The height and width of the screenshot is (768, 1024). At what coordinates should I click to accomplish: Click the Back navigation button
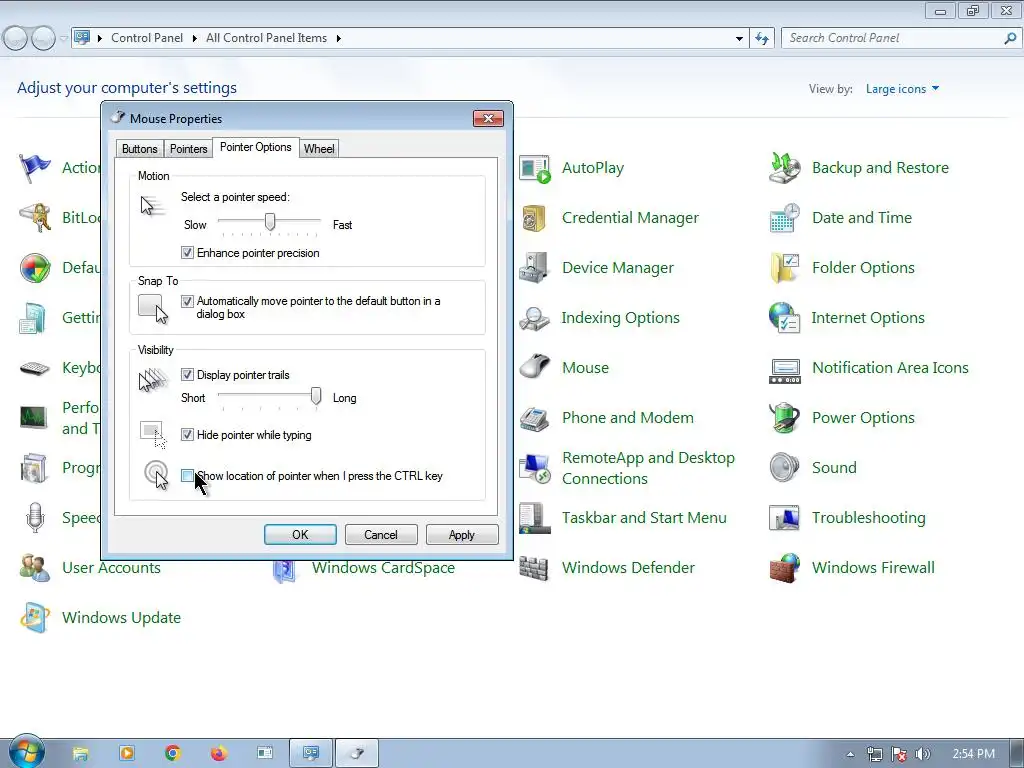point(16,39)
